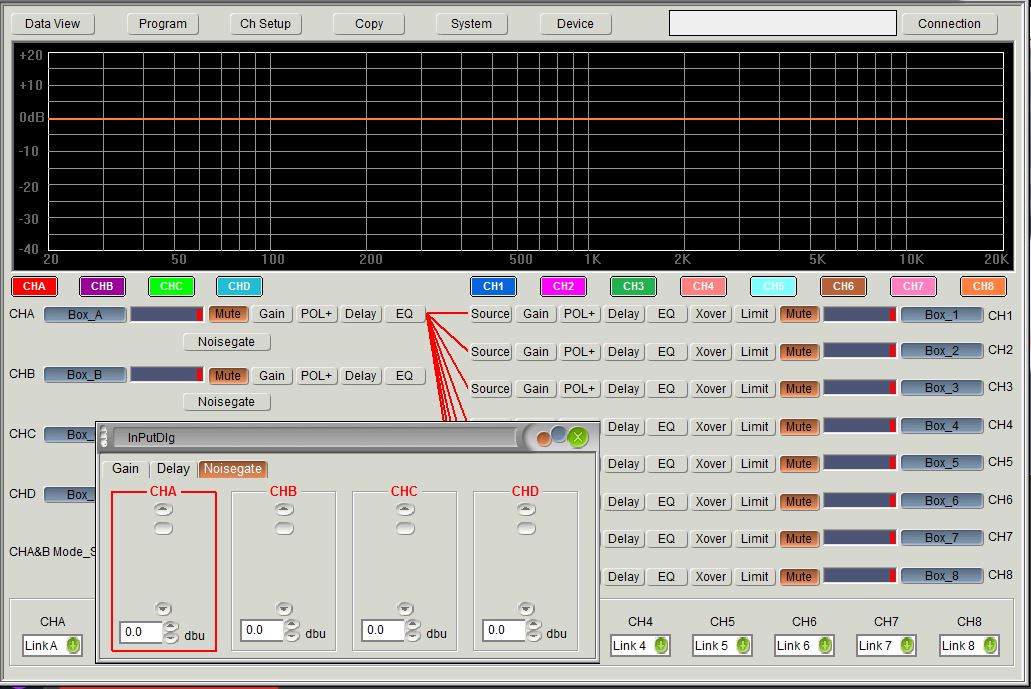Select the cyan CHD channel color button
The image size is (1031, 689).
239,286
